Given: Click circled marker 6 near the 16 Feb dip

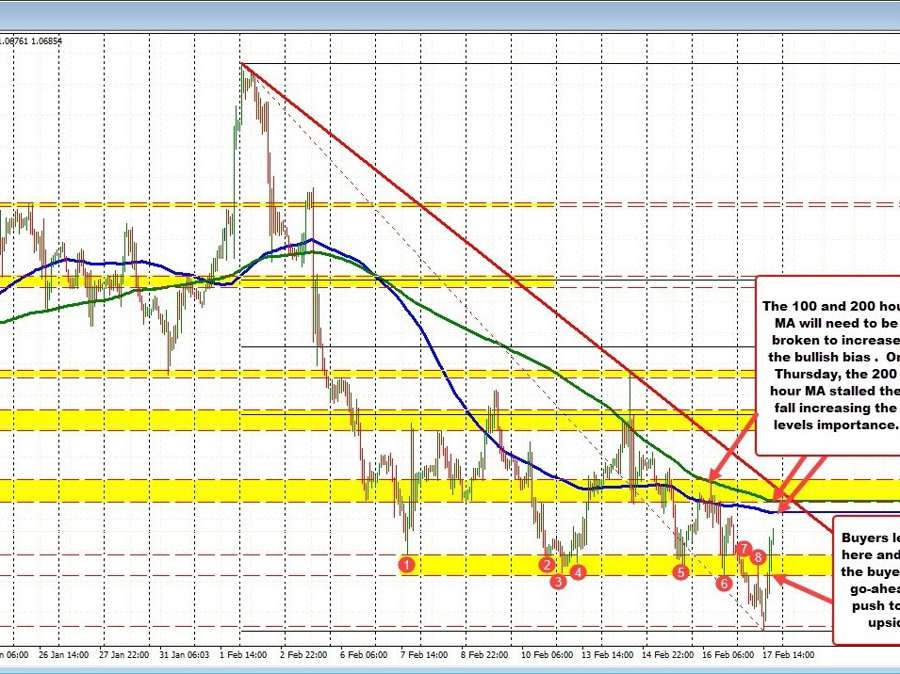Looking at the screenshot, I should click(x=722, y=581).
